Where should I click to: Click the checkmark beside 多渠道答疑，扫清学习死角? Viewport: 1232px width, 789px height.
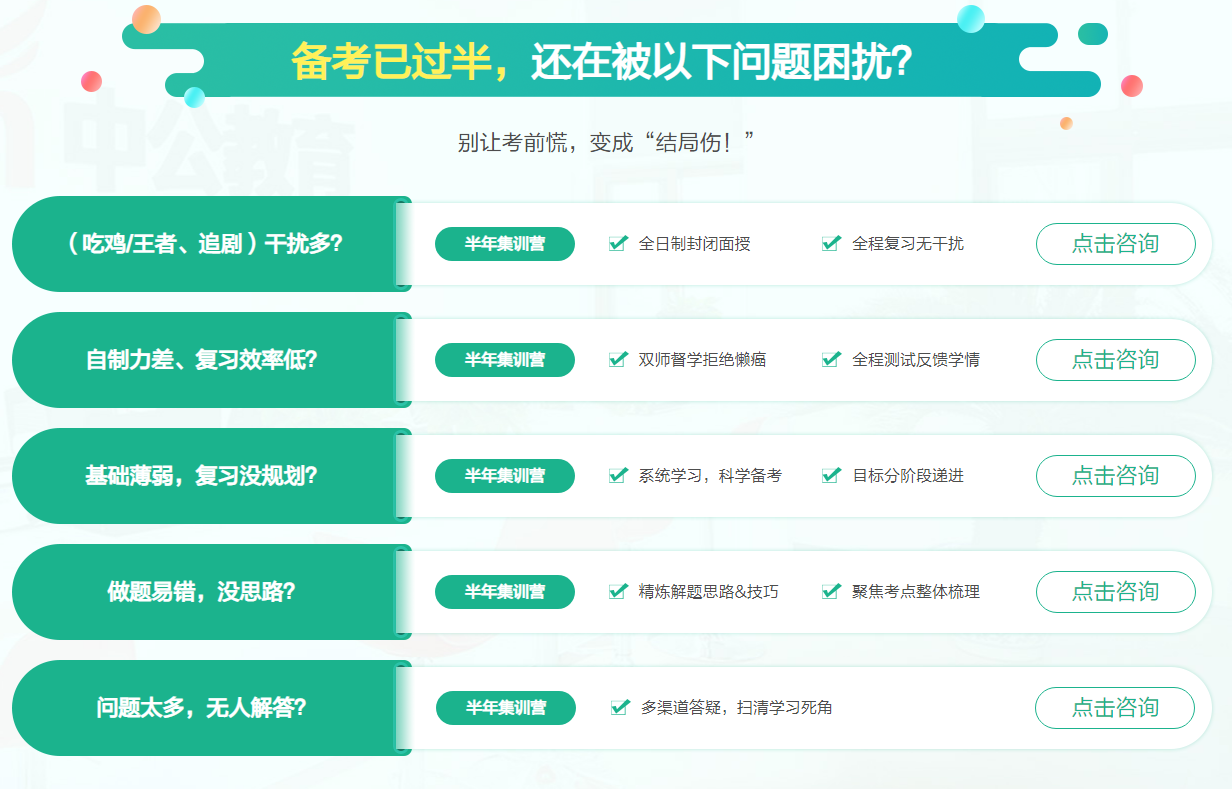pos(617,707)
